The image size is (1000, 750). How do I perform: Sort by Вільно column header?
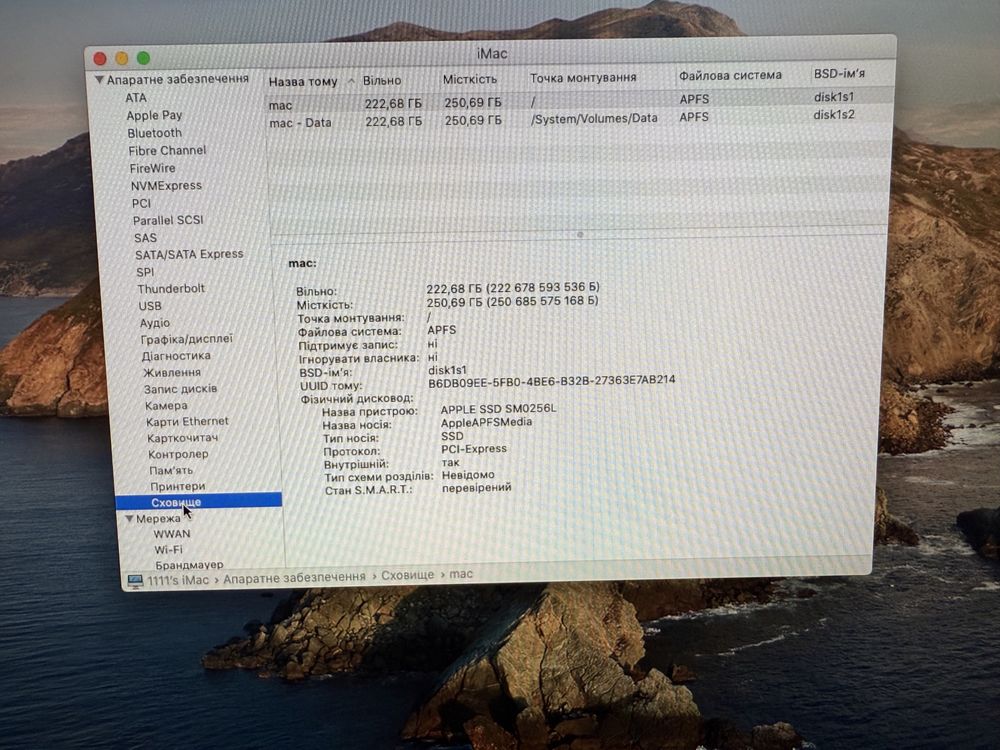point(382,80)
